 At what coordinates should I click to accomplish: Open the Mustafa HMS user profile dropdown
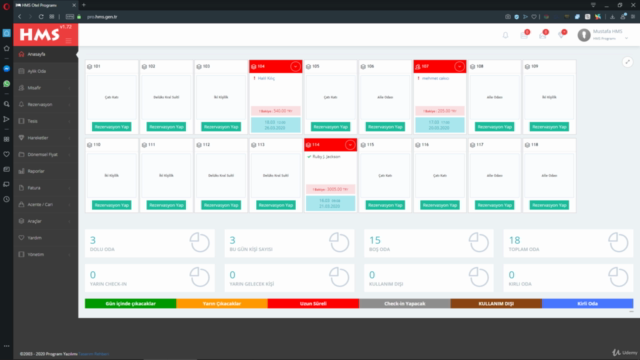[603, 35]
